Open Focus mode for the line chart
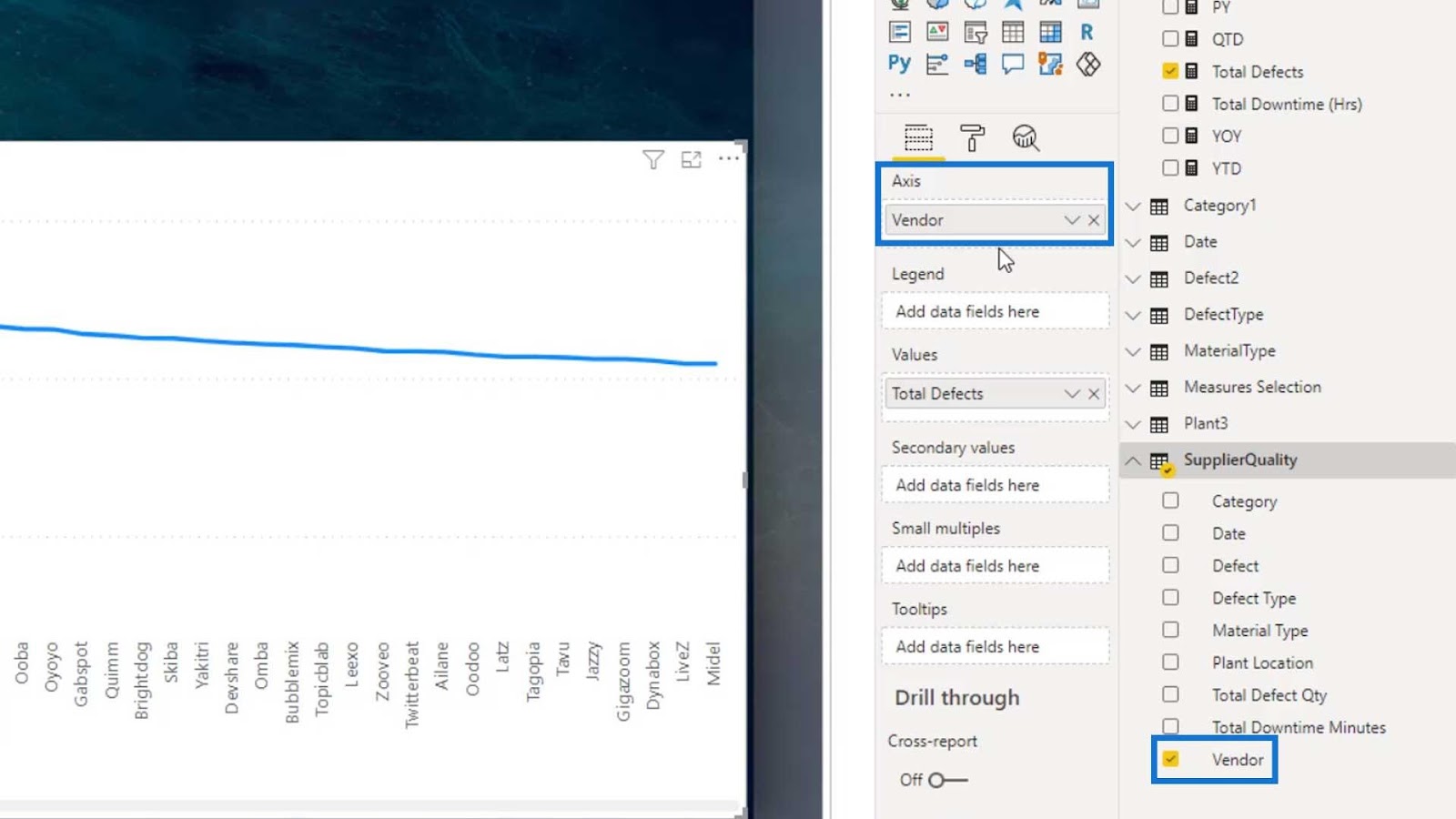The width and height of the screenshot is (1456, 819). pos(692,160)
